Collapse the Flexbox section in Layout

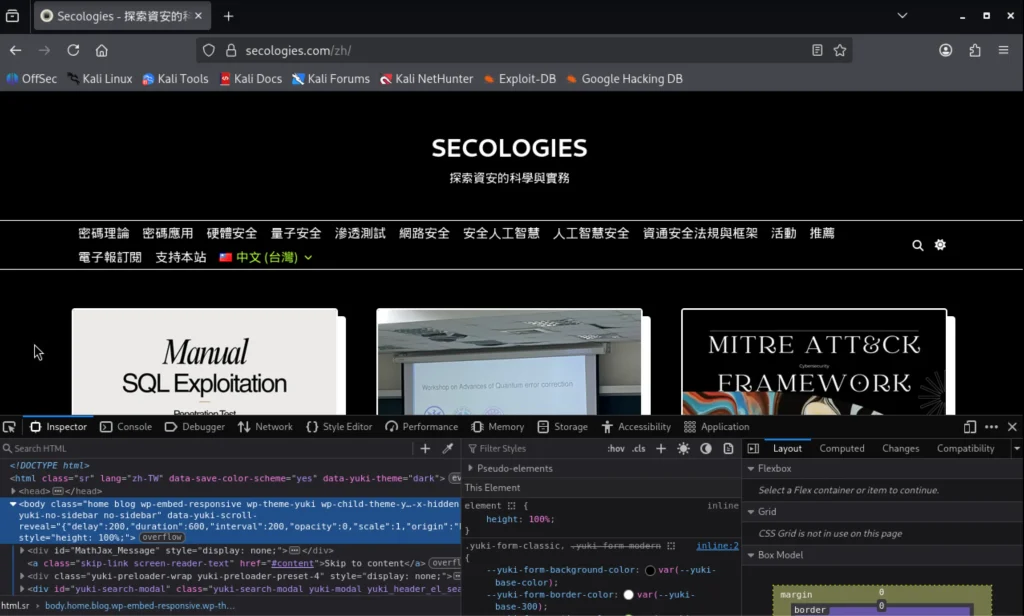coord(774,468)
